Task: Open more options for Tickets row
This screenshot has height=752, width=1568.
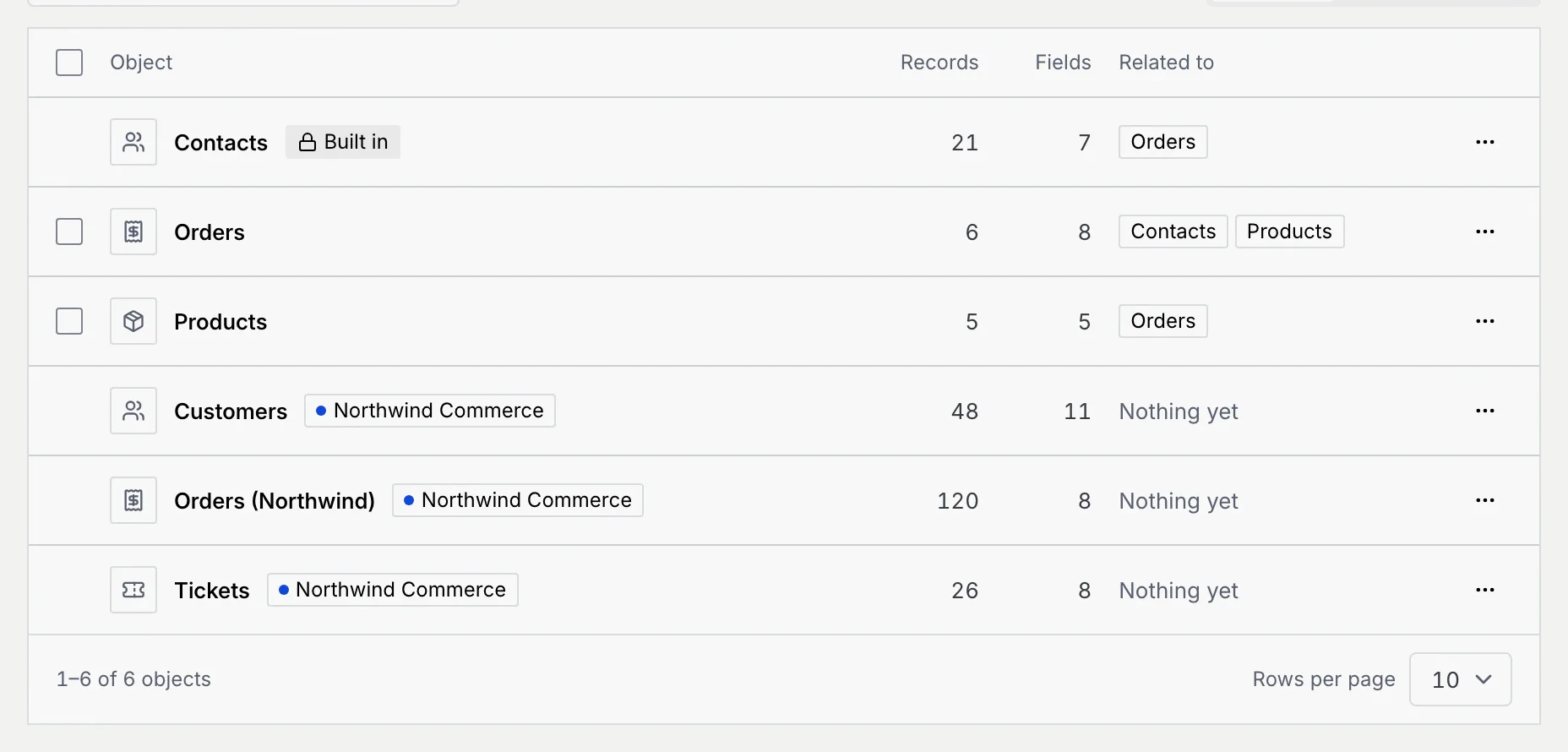Action: pos(1485,590)
